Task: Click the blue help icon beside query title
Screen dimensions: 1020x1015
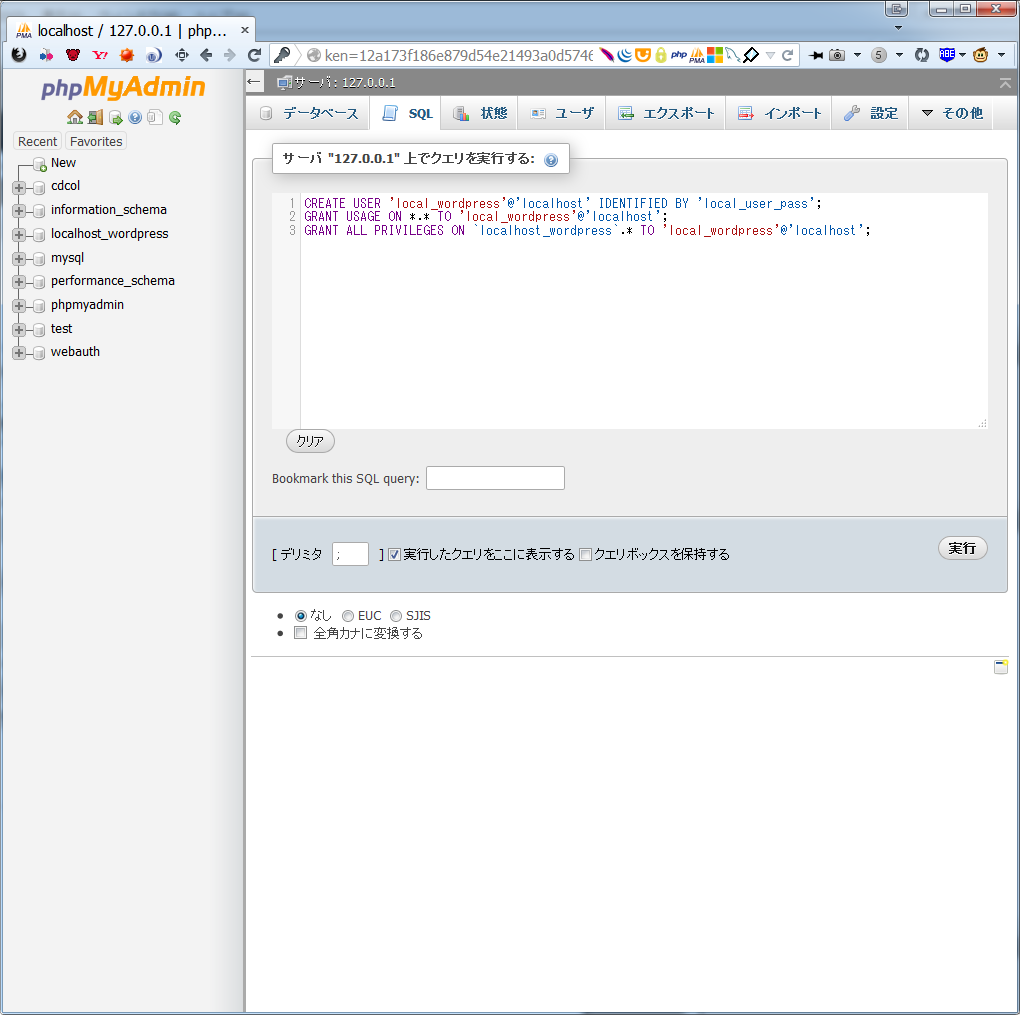Action: click(x=551, y=160)
